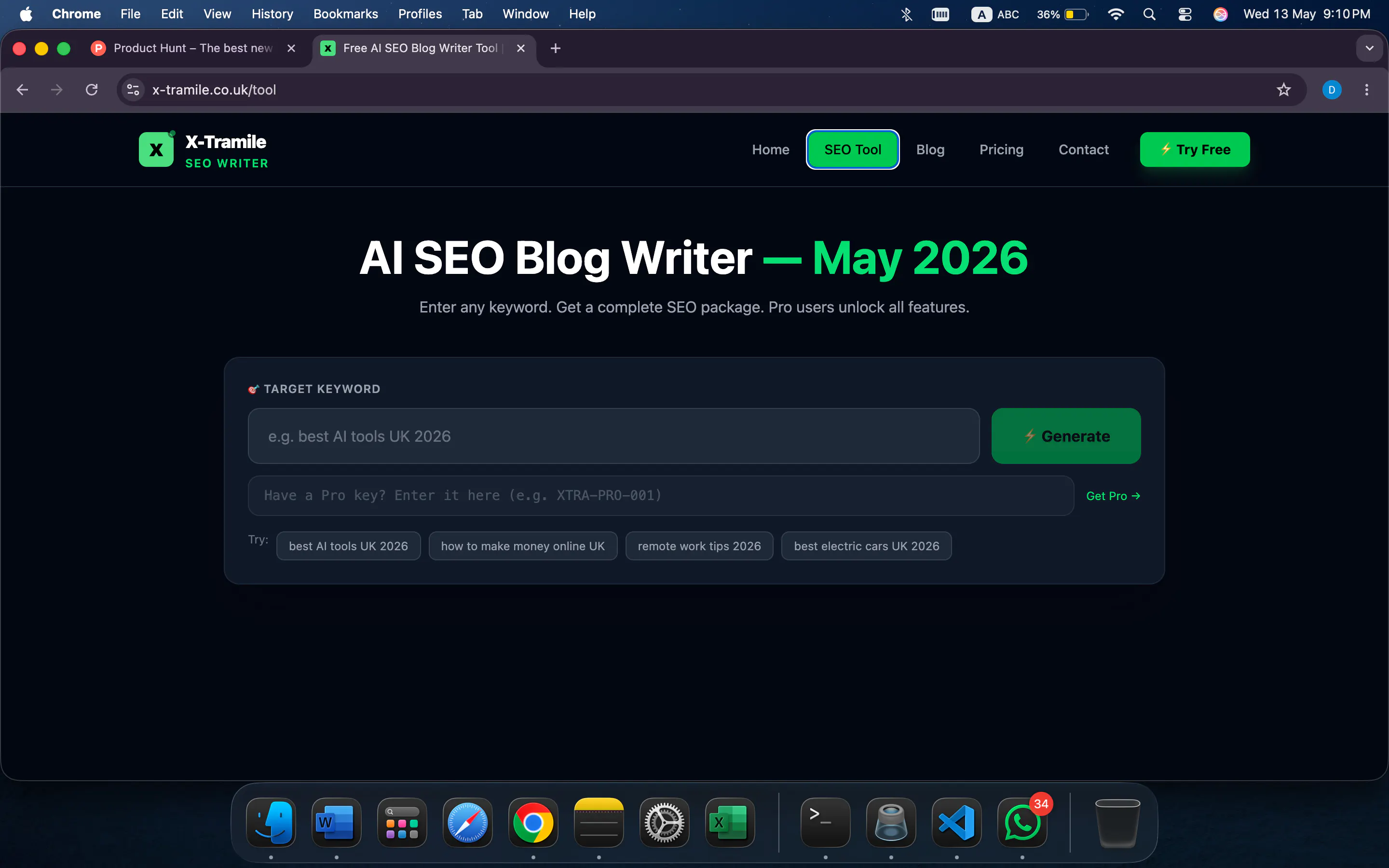Select the SEO Tool nav button

pyautogui.click(x=852, y=150)
